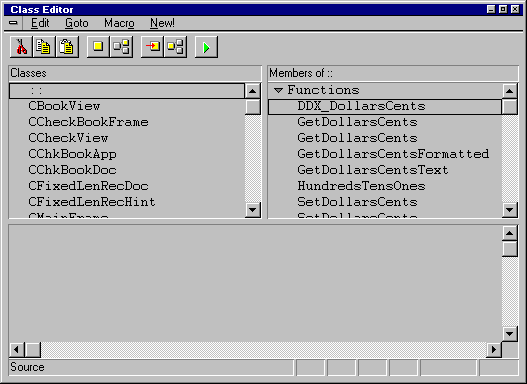Select the DDX_DollarsCents function

coord(385,106)
